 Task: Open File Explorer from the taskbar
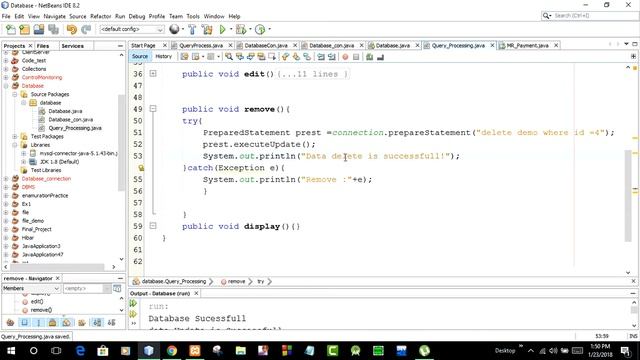click(x=241, y=351)
